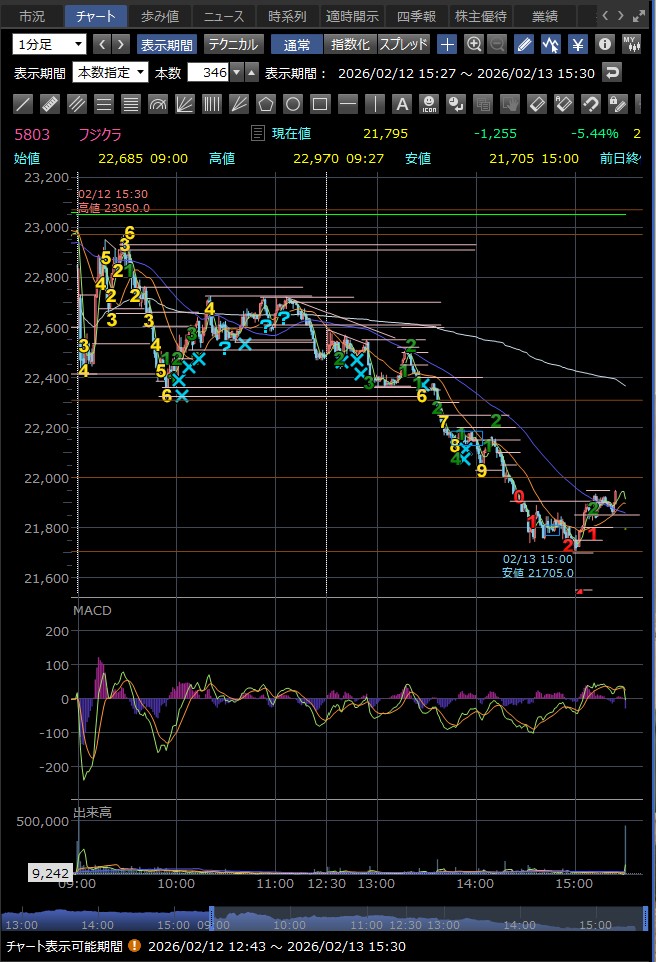Click the yen symbol icon
The image size is (656, 962).
click(577, 44)
